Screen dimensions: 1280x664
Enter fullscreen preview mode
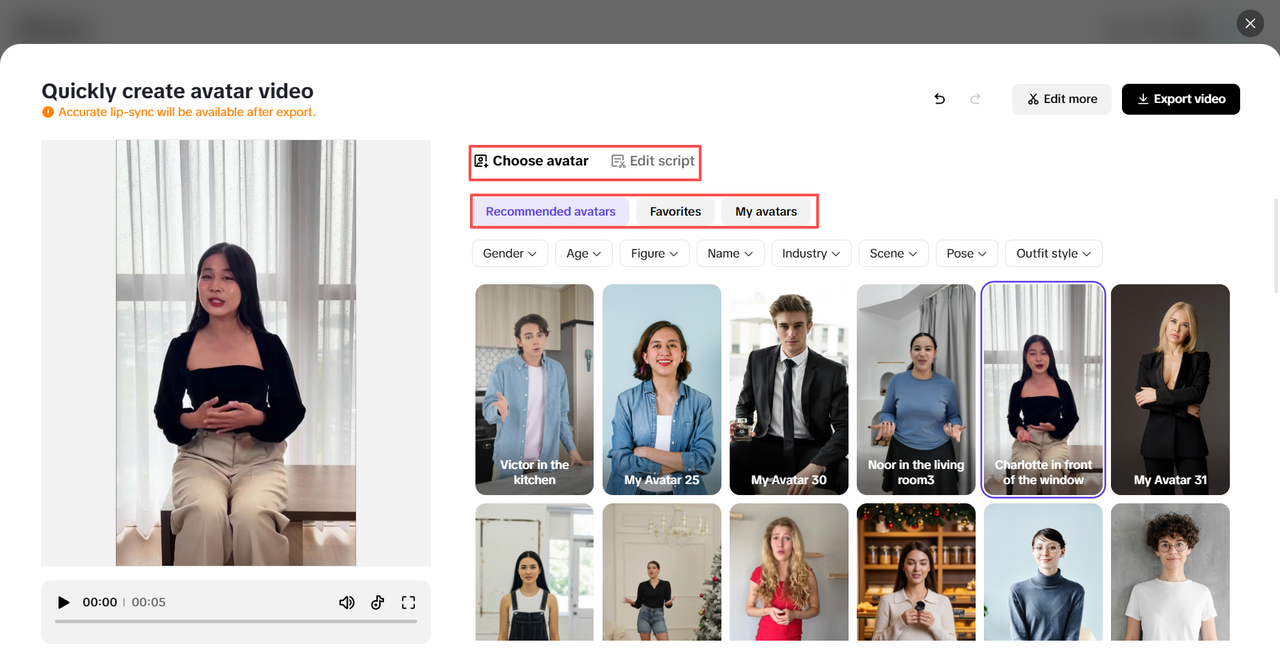tap(408, 602)
